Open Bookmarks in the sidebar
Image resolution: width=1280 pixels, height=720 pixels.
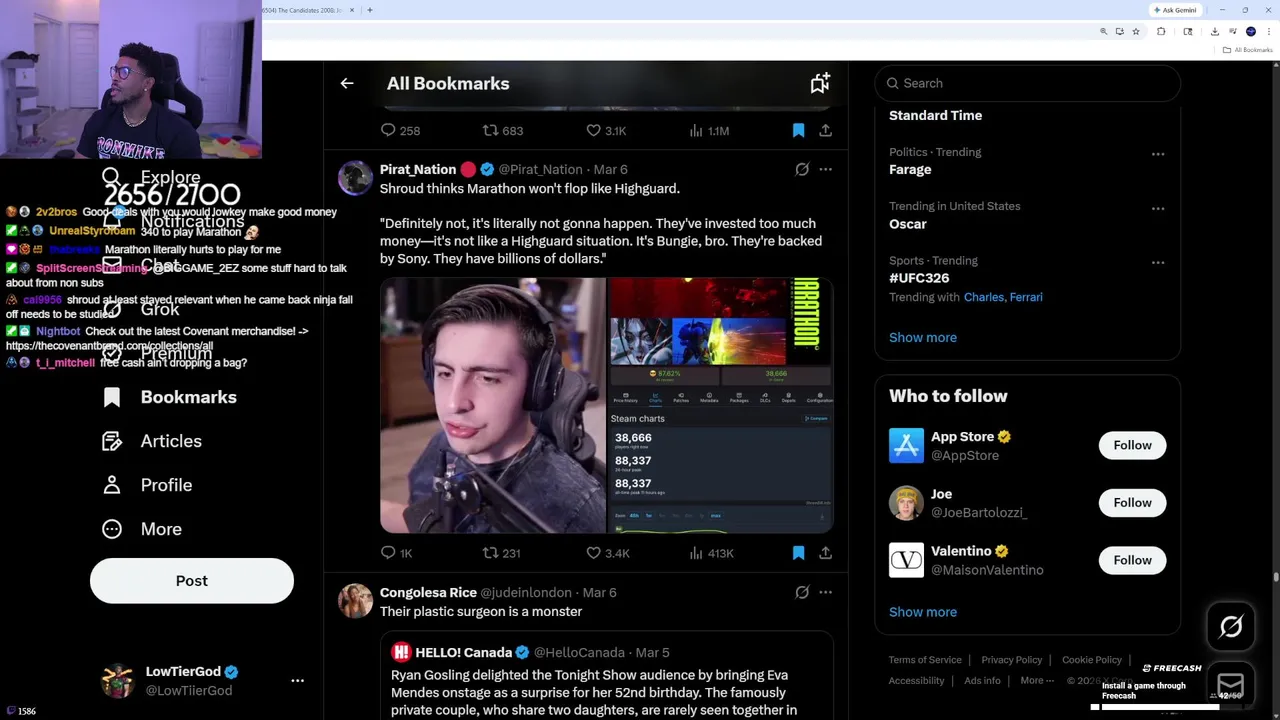tap(170, 398)
